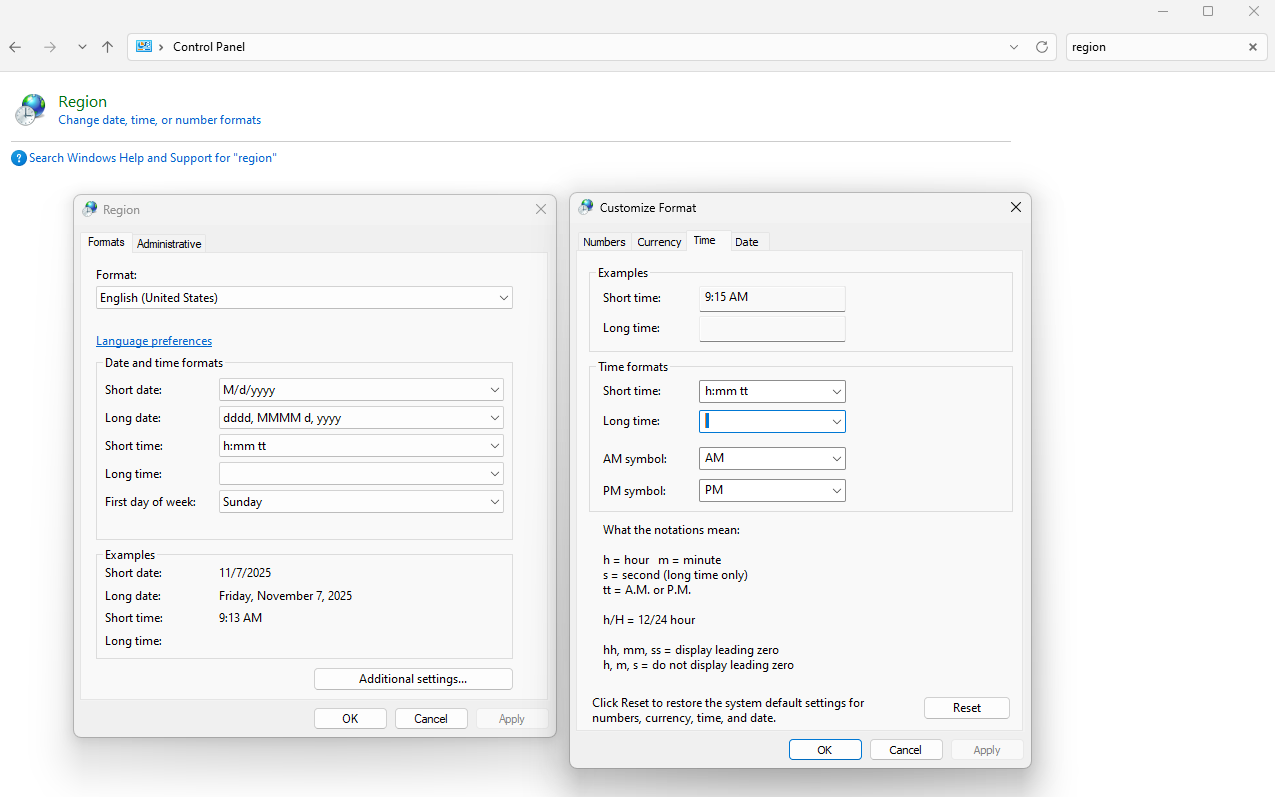Image resolution: width=1275 pixels, height=797 pixels.
Task: Clear the search box with X icon
Action: click(1252, 47)
